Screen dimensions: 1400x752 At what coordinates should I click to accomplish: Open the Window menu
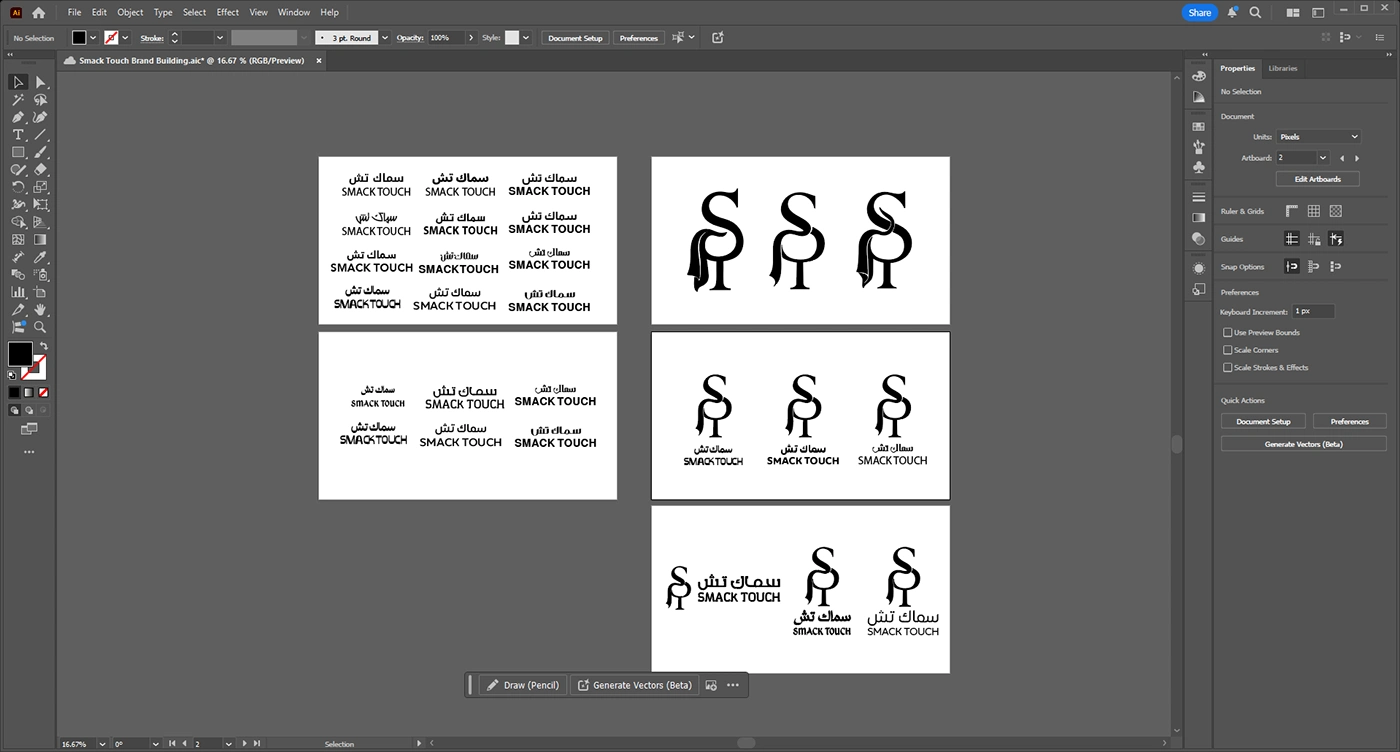click(x=294, y=13)
